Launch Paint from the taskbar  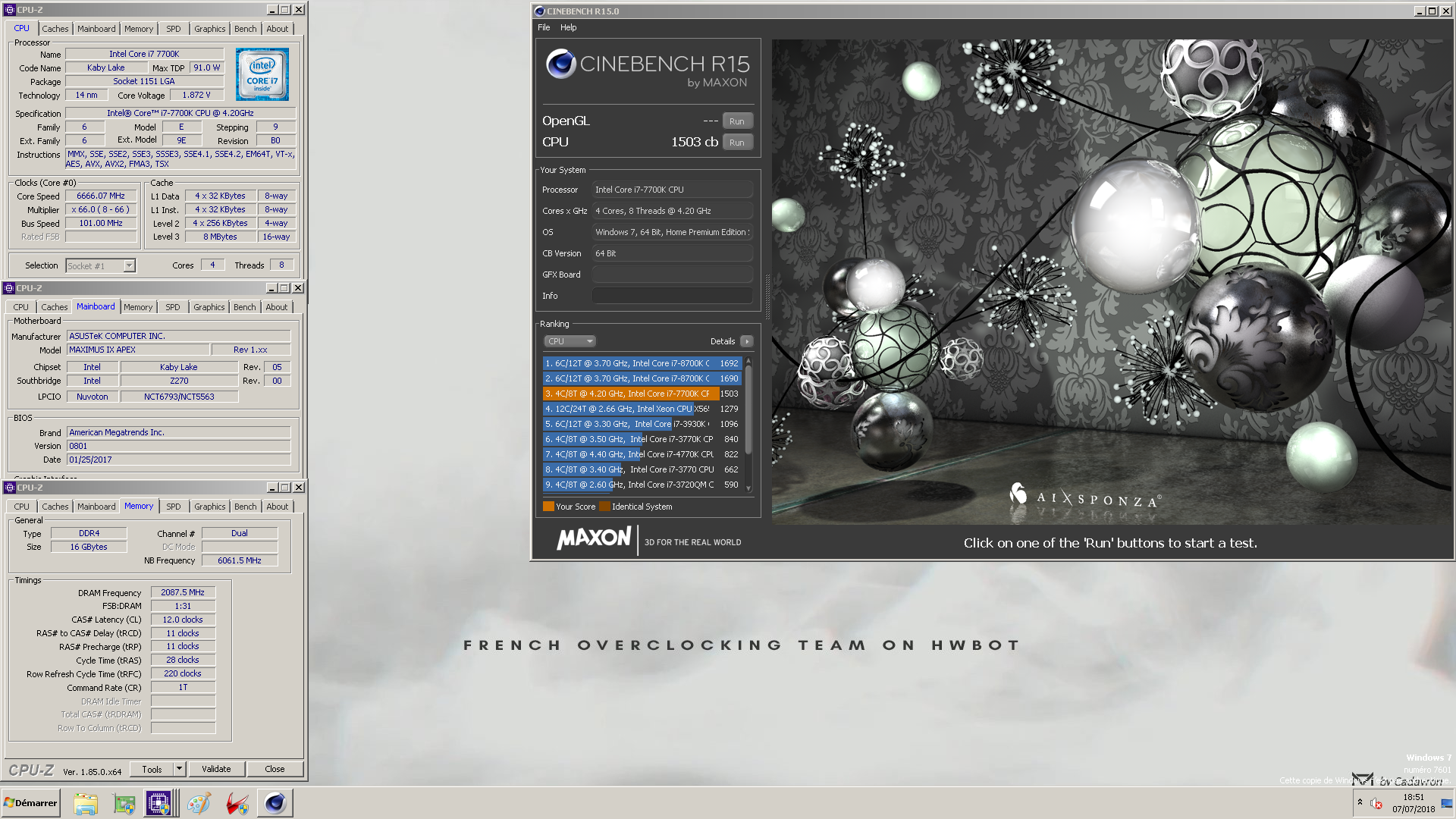click(x=199, y=803)
